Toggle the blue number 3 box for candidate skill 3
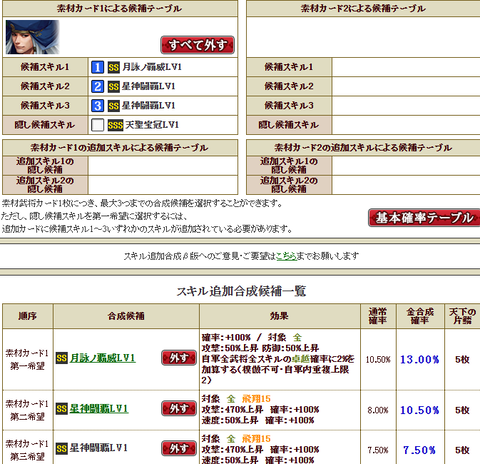480x464 pixels. 97,106
